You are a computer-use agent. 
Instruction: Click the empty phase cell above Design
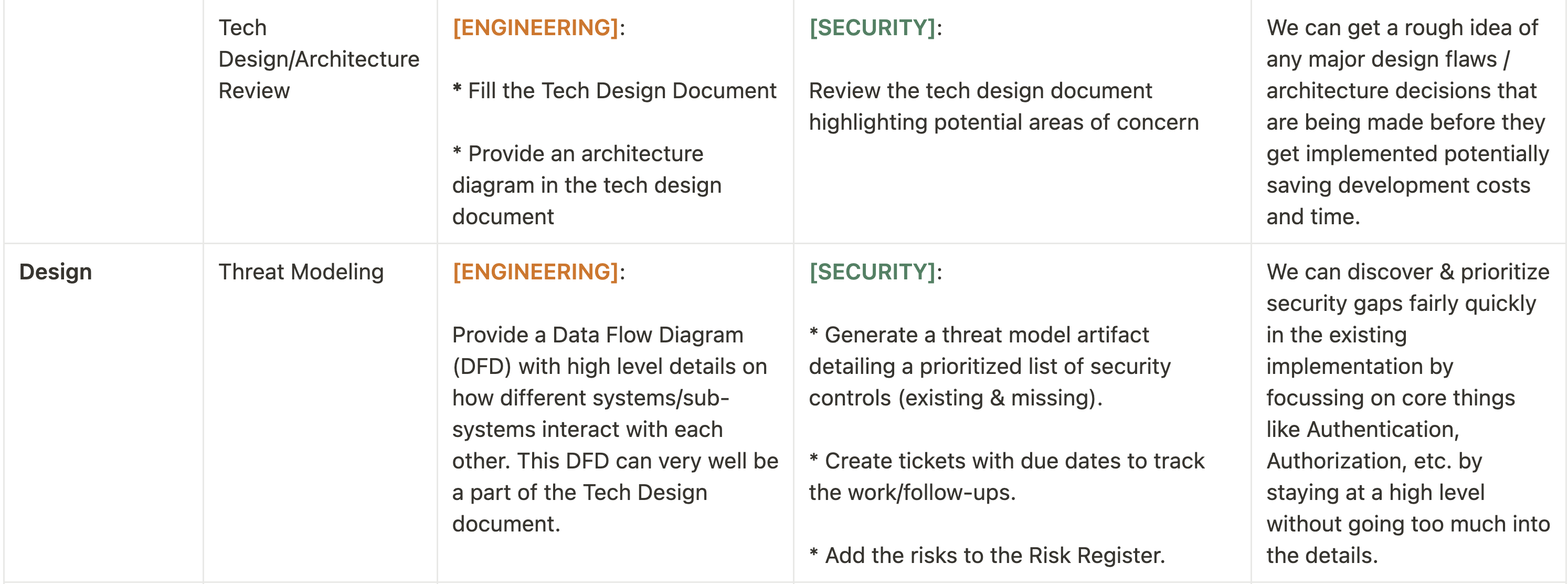pos(103,122)
